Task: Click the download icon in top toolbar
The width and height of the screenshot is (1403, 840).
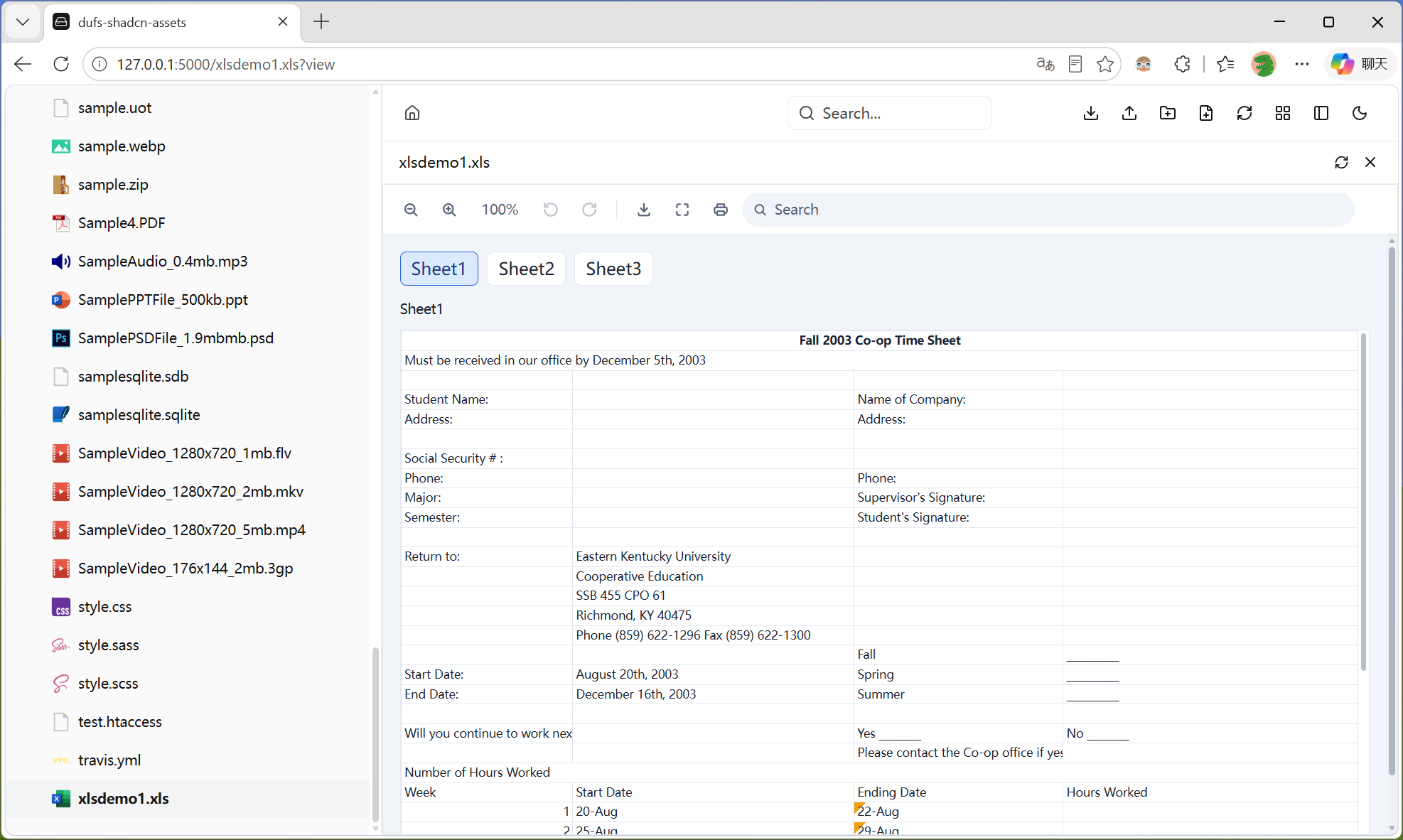Action: (x=1091, y=113)
